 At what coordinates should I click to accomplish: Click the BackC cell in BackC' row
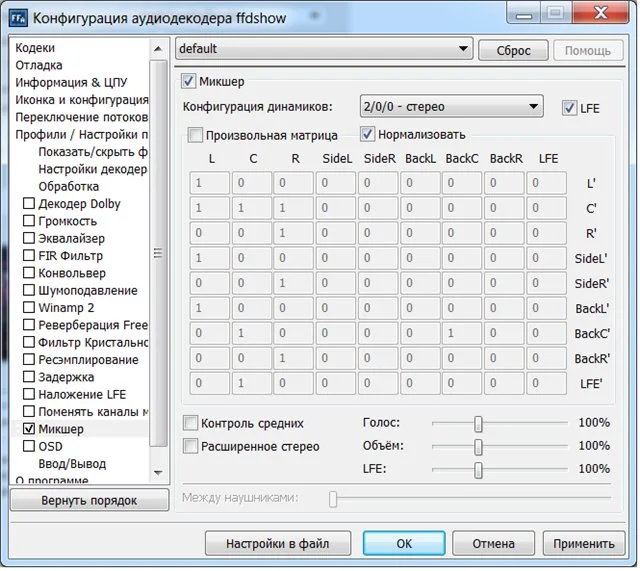click(463, 333)
